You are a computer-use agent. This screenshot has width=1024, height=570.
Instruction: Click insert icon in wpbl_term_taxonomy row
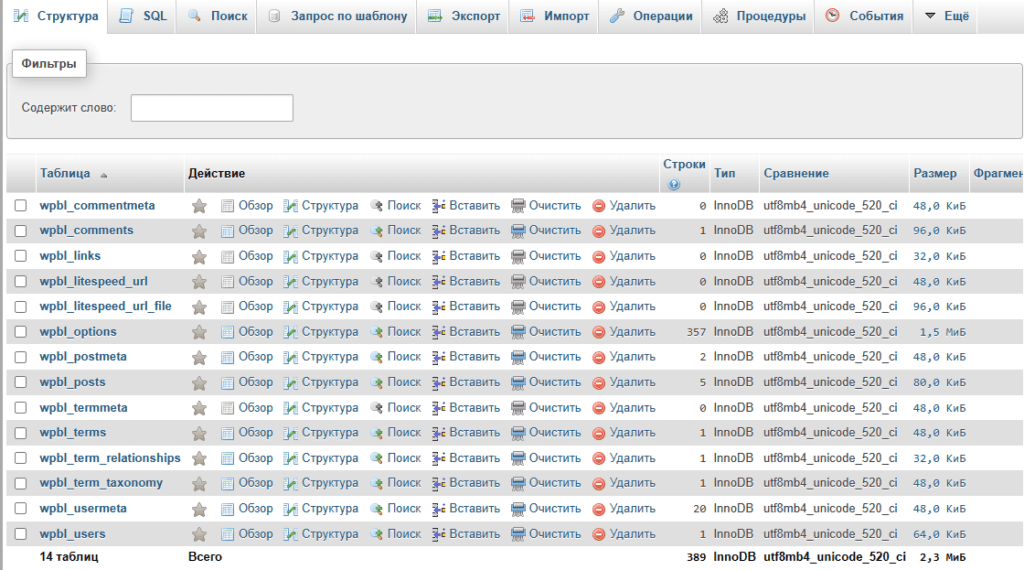pyautogui.click(x=439, y=484)
